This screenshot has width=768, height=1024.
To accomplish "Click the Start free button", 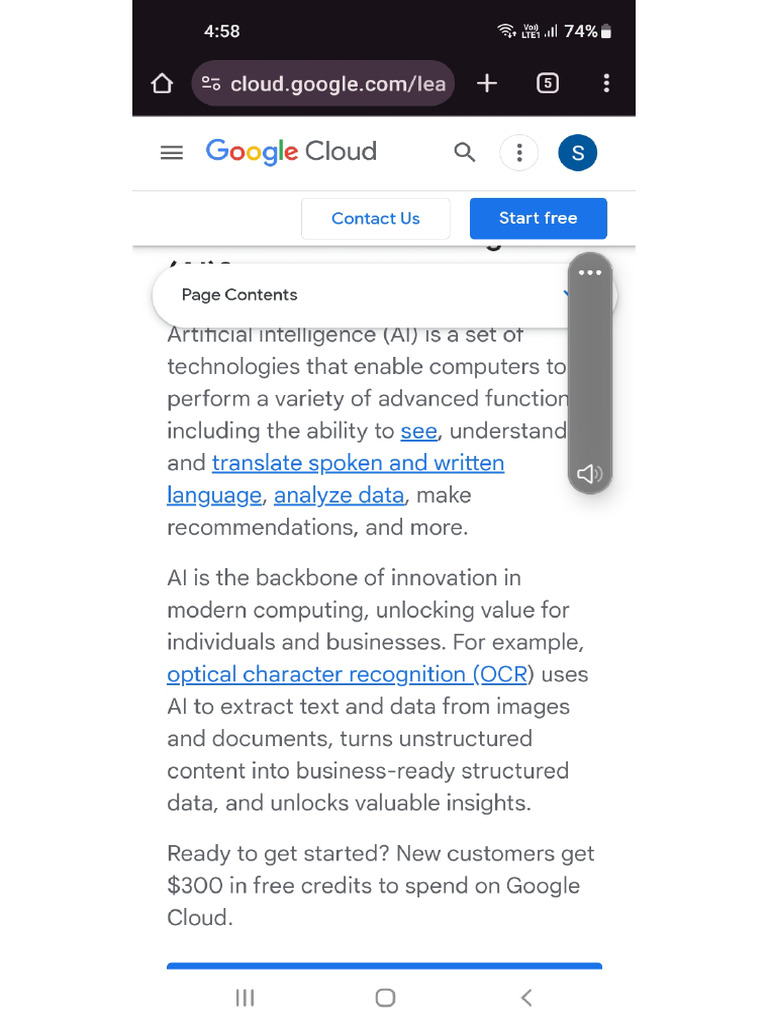I will point(538,218).
